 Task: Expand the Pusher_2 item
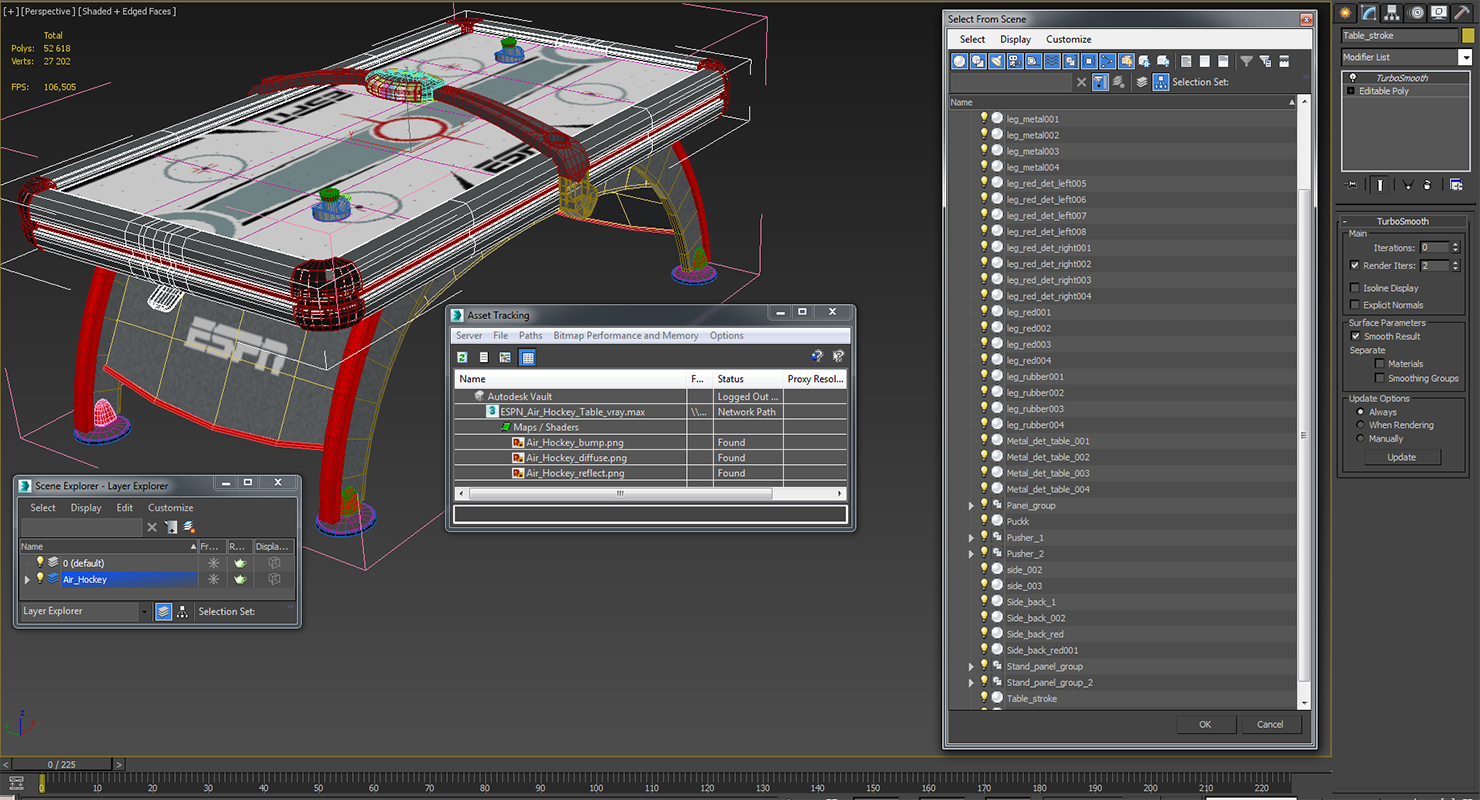point(971,554)
